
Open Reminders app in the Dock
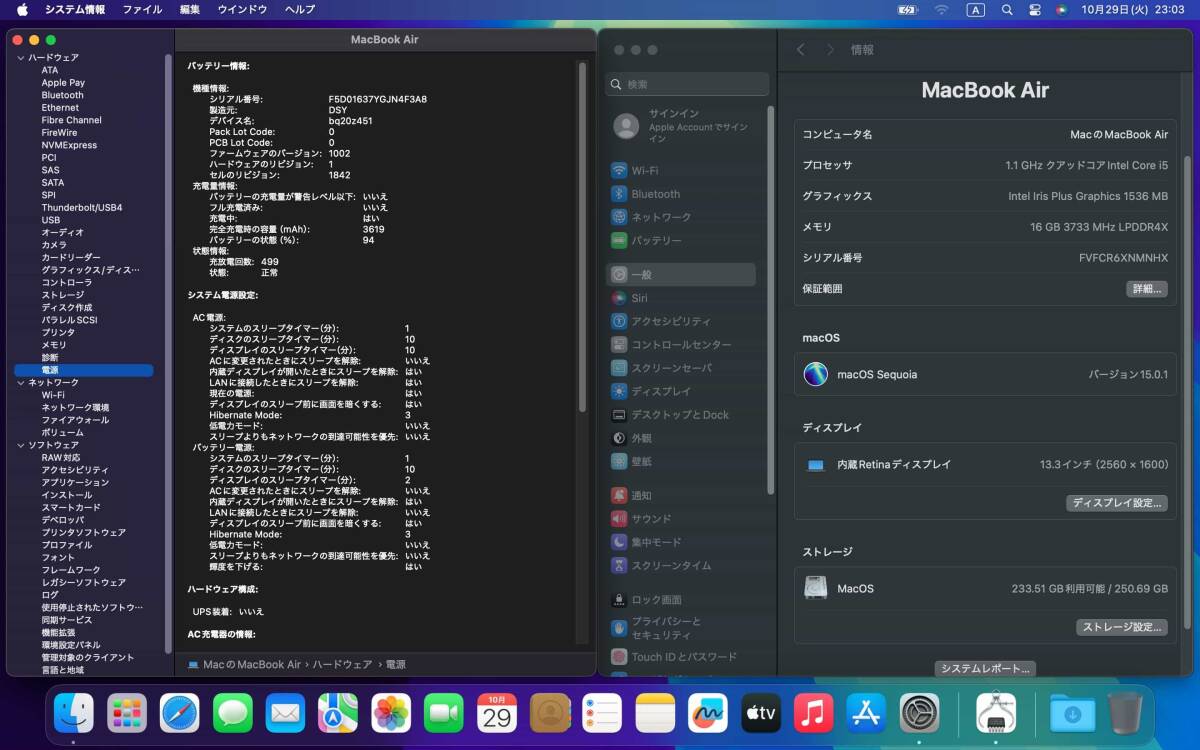pyautogui.click(x=603, y=713)
